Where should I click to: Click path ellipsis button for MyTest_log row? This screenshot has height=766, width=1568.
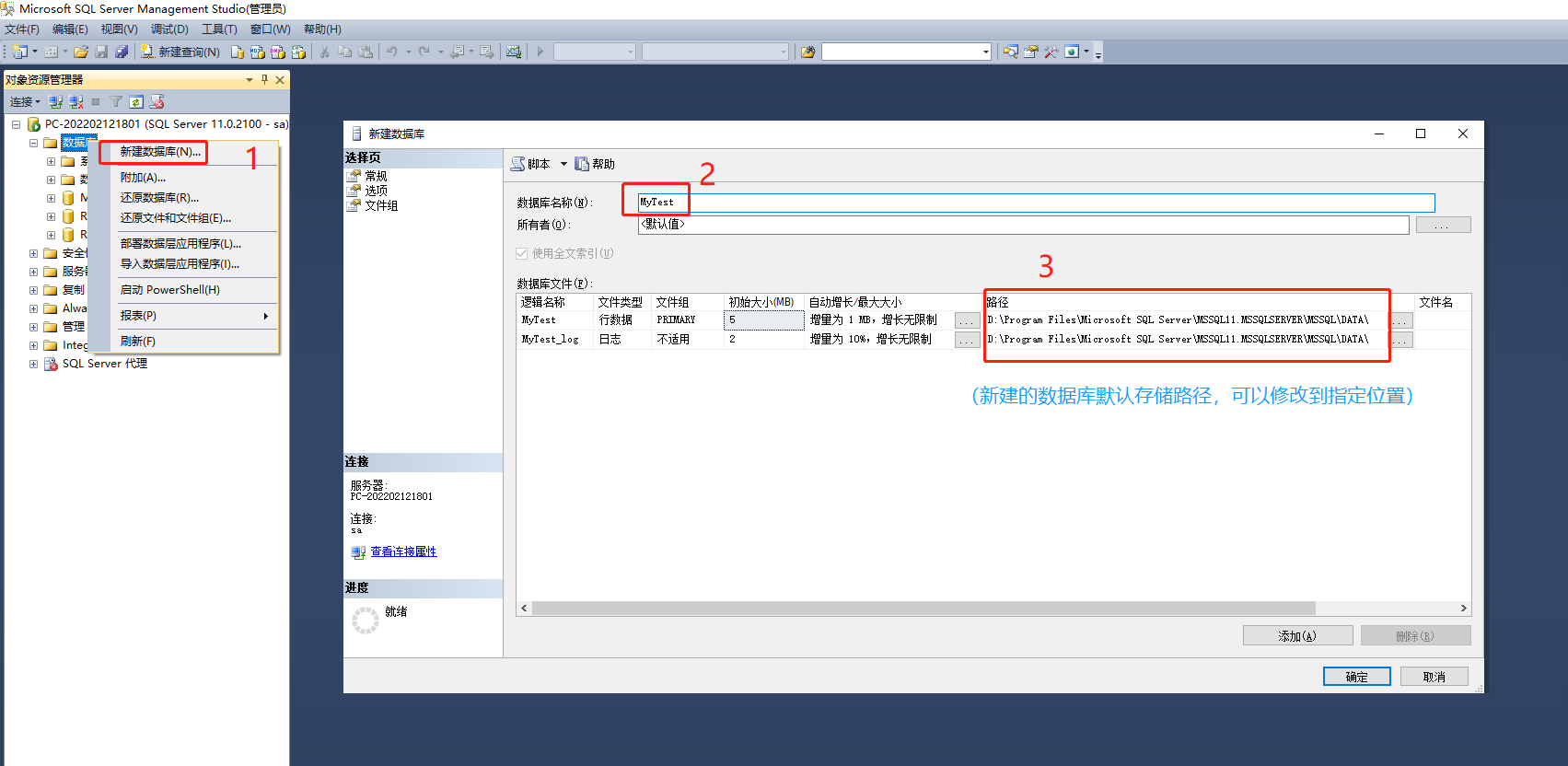[x=1400, y=340]
